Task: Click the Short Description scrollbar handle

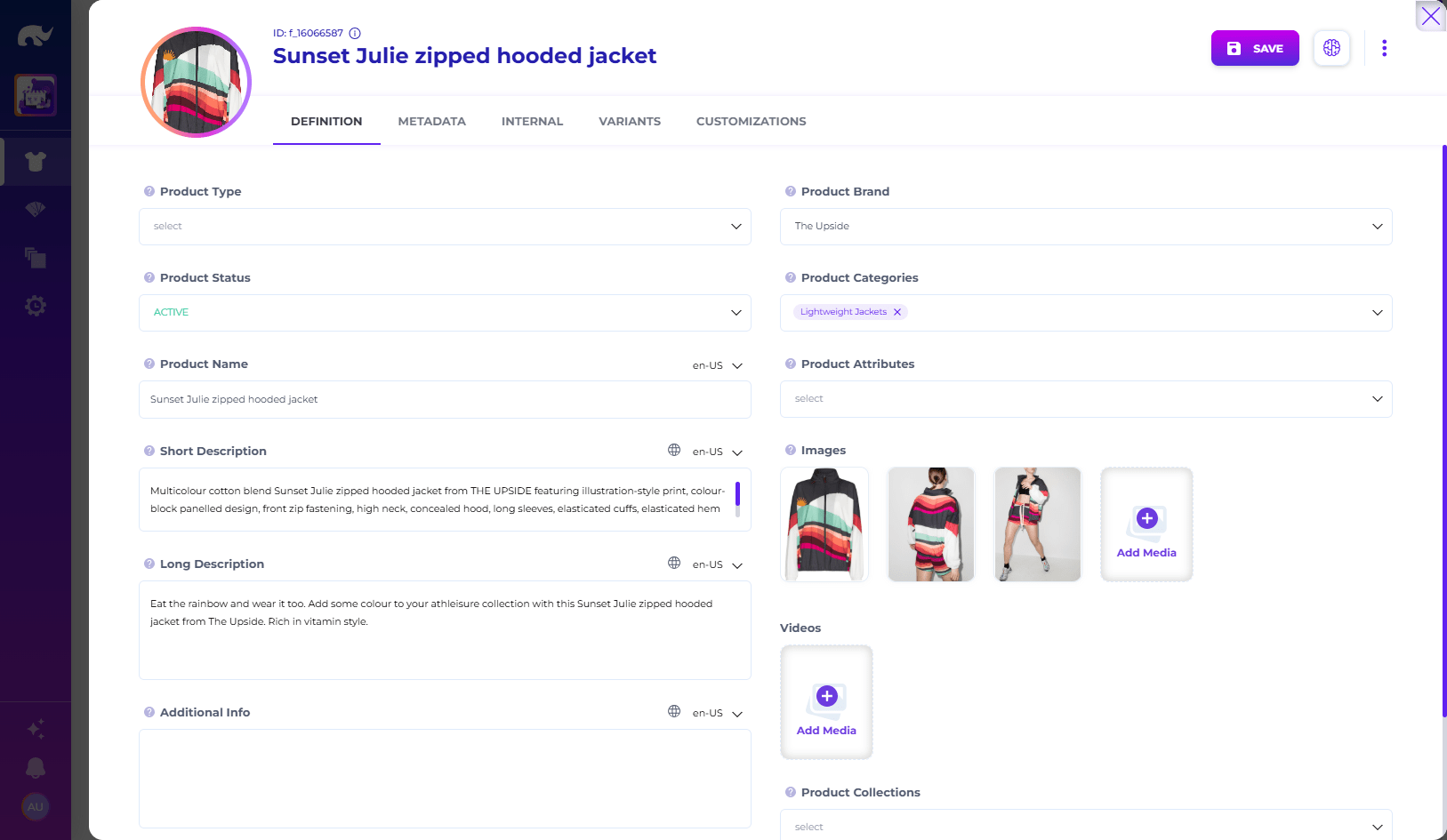Action: pyautogui.click(x=737, y=494)
